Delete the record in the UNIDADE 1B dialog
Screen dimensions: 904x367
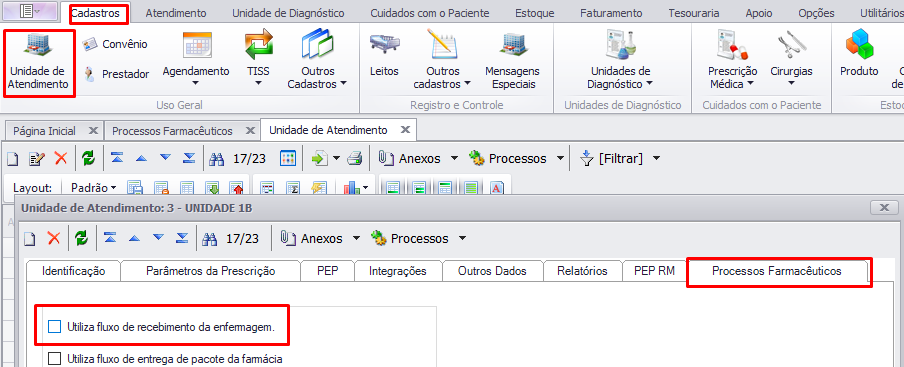(54, 239)
